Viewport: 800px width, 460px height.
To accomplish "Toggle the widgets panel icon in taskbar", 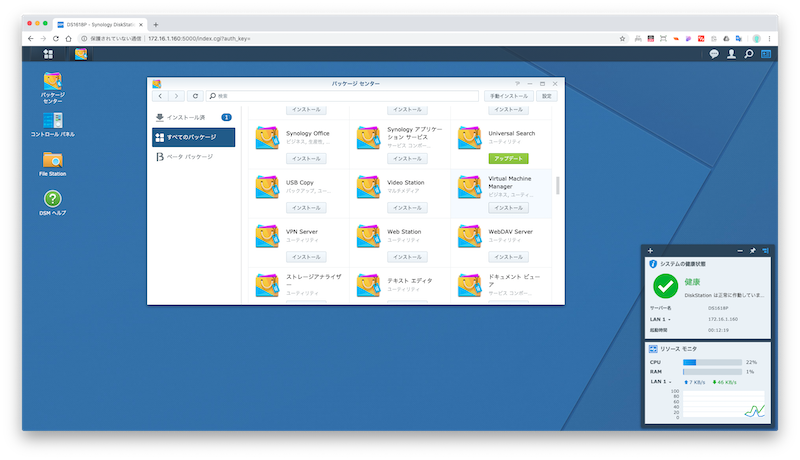I will click(766, 54).
